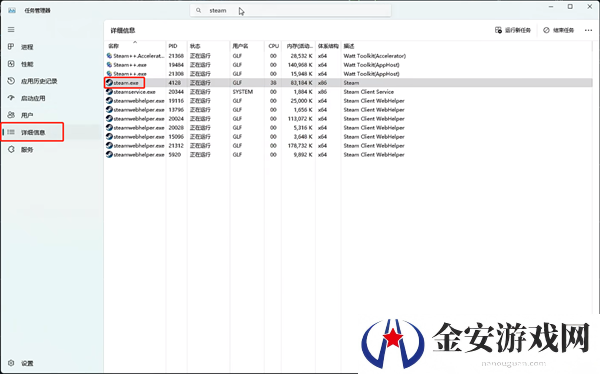Click the Steam icon of steam.exe row
This screenshot has height=374, width=600.
[109, 83]
